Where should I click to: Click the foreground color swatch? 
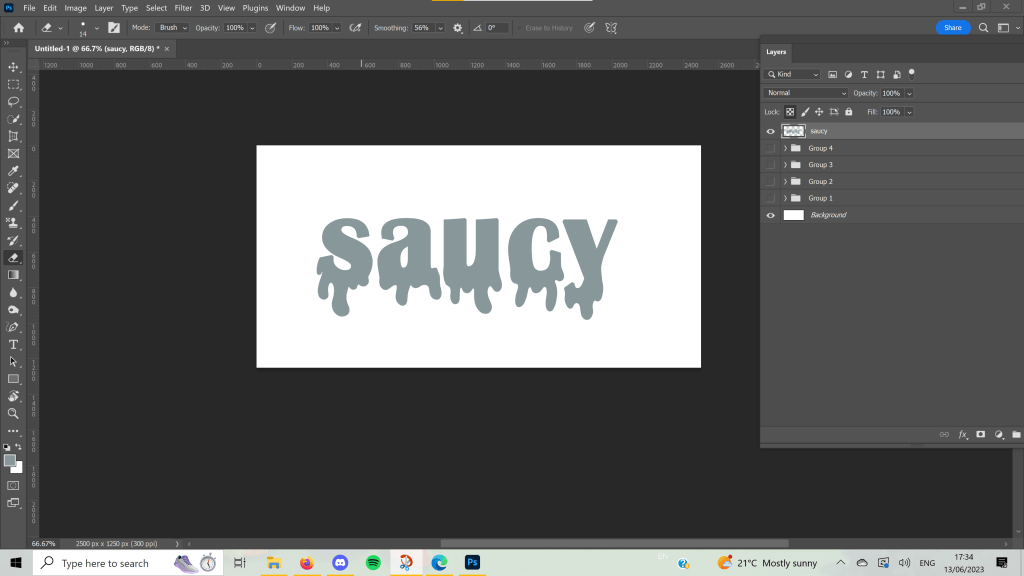[x=10, y=460]
